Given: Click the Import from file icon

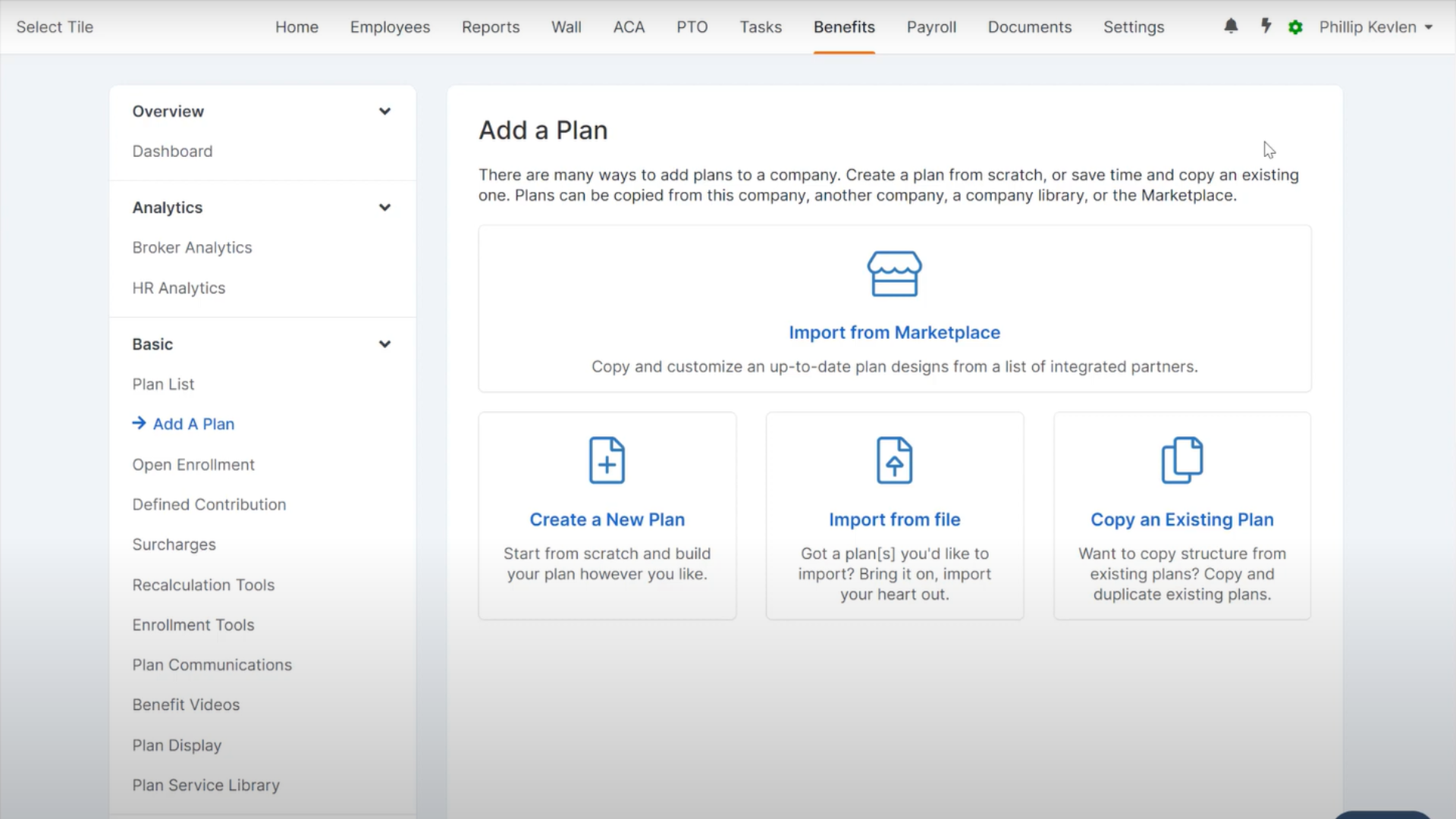Looking at the screenshot, I should pyautogui.click(x=894, y=460).
